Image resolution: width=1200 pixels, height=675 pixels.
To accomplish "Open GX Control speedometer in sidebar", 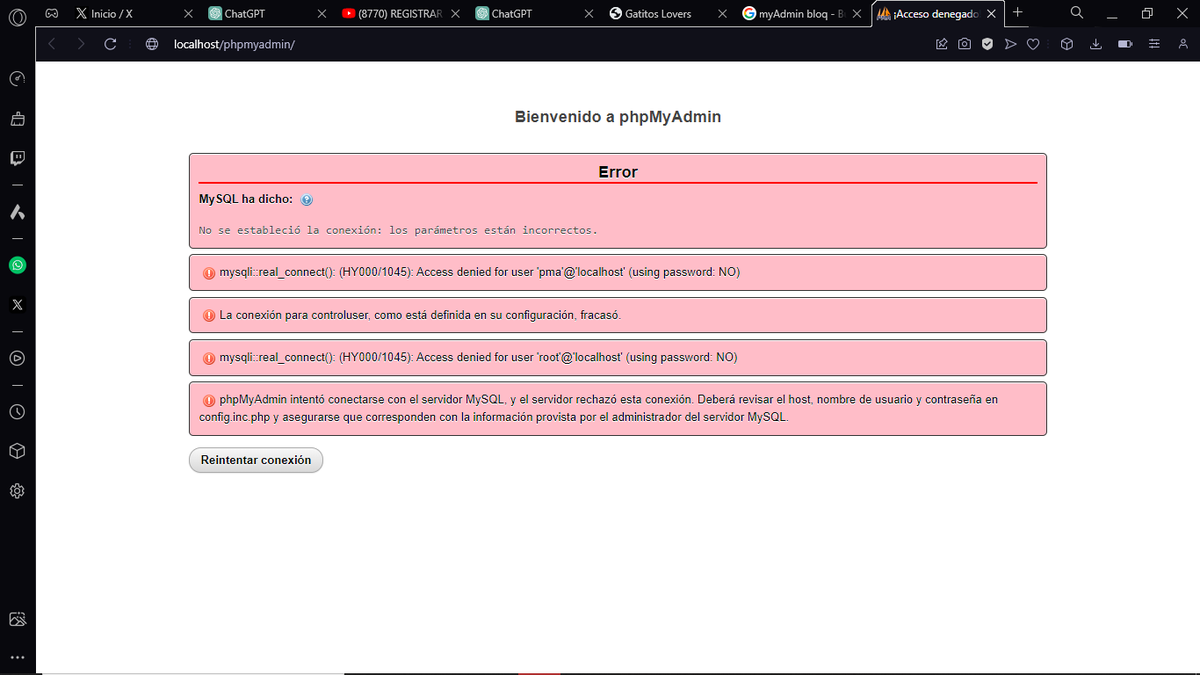I will tap(17, 79).
